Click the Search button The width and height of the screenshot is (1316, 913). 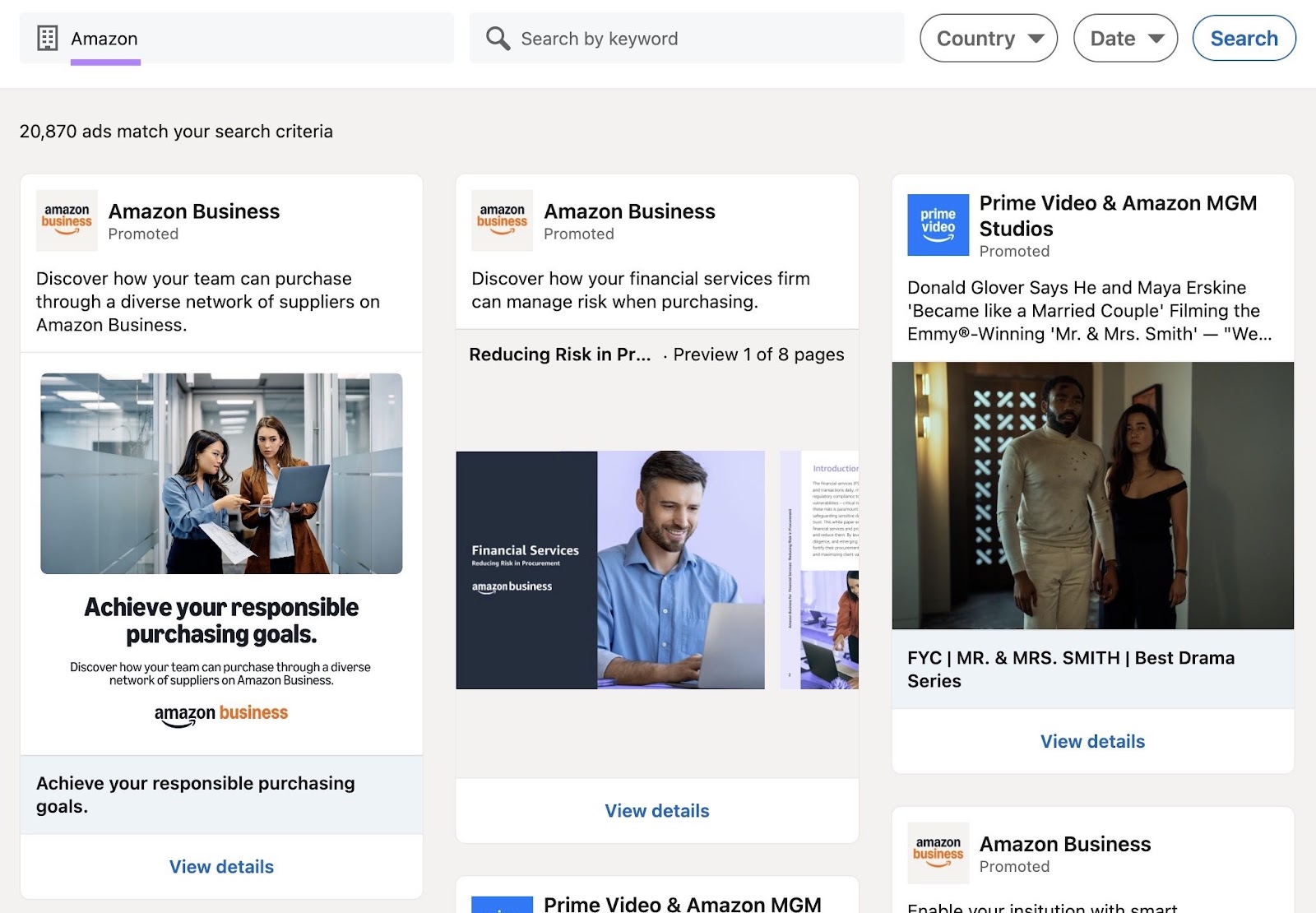pyautogui.click(x=1244, y=38)
